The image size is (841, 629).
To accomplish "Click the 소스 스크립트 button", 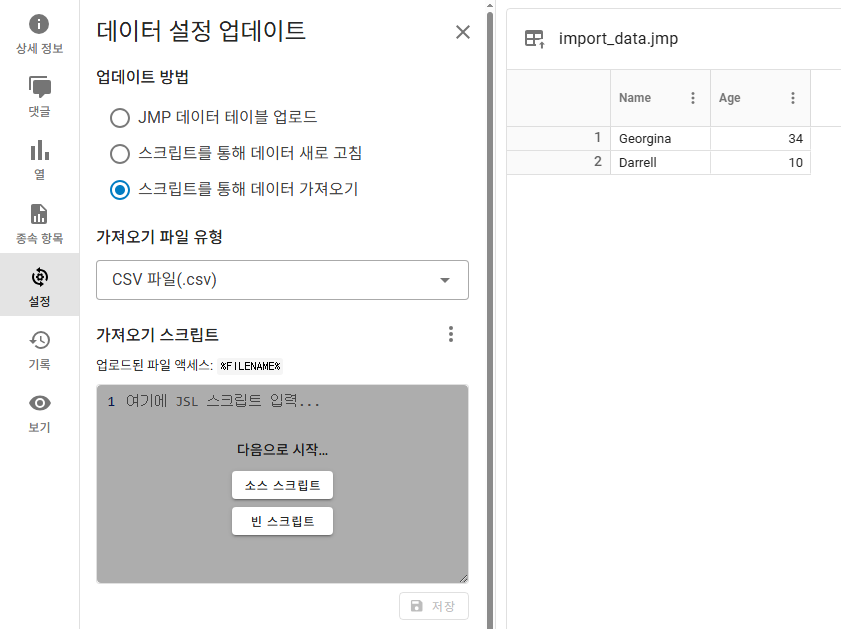I will [282, 485].
